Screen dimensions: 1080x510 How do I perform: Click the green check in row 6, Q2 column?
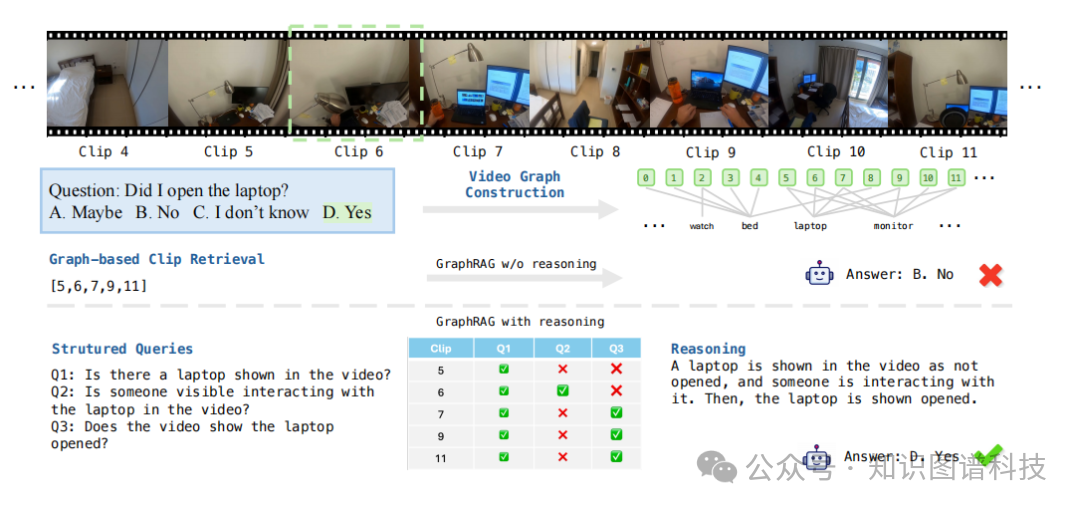tap(562, 391)
